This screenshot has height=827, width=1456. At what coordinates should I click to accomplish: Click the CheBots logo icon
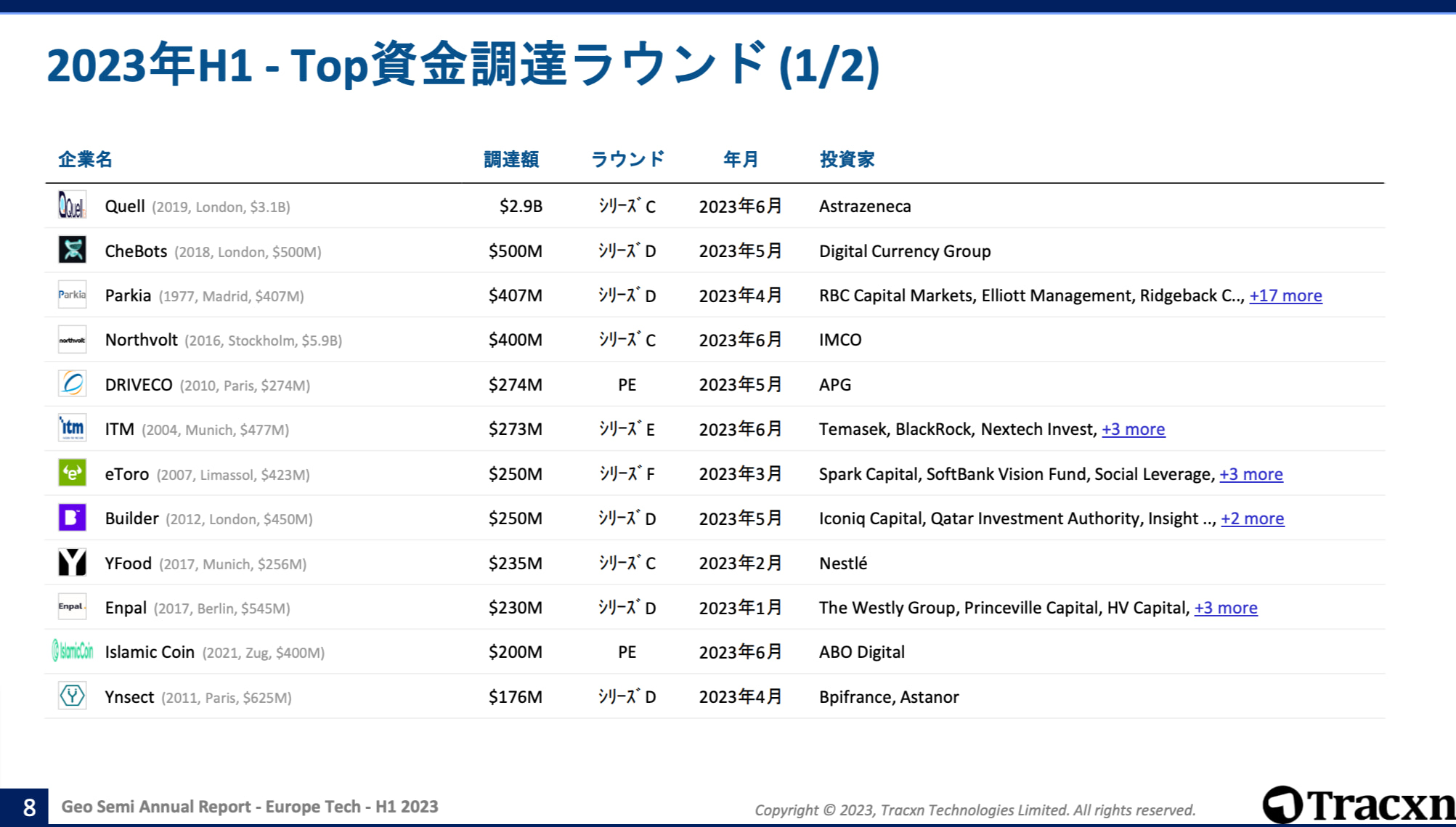[72, 250]
